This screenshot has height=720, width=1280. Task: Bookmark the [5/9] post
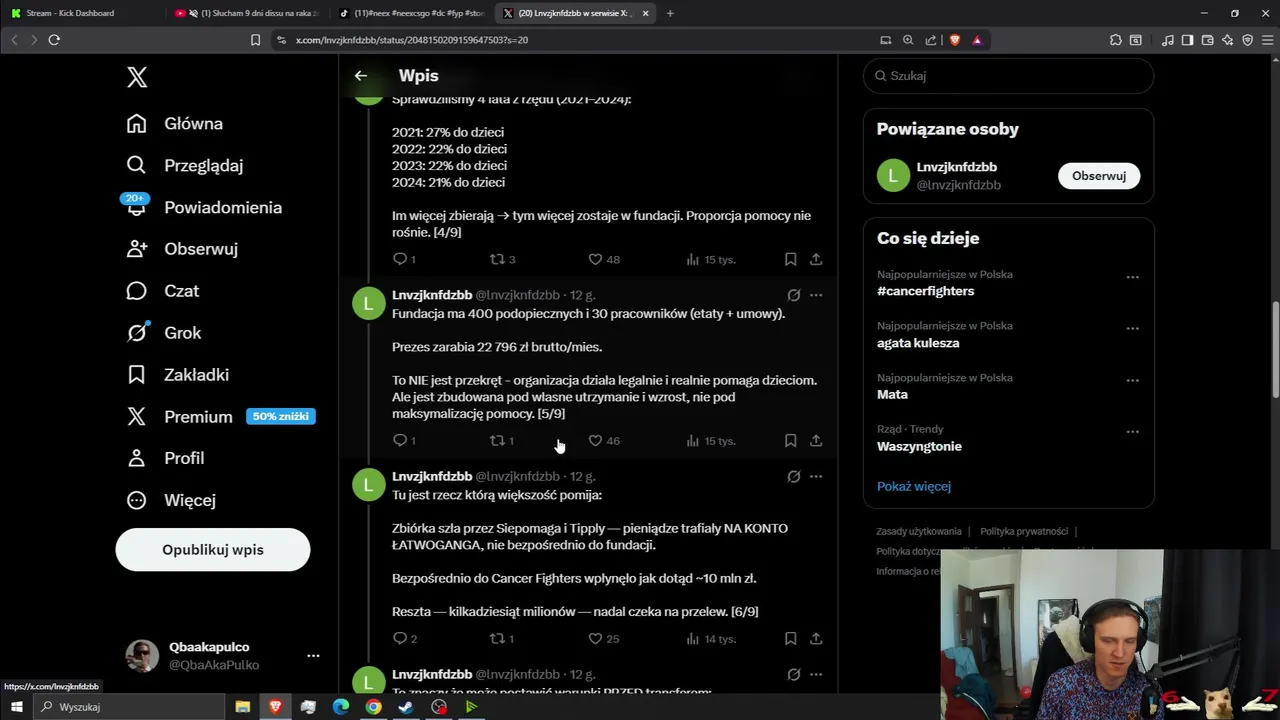click(790, 440)
